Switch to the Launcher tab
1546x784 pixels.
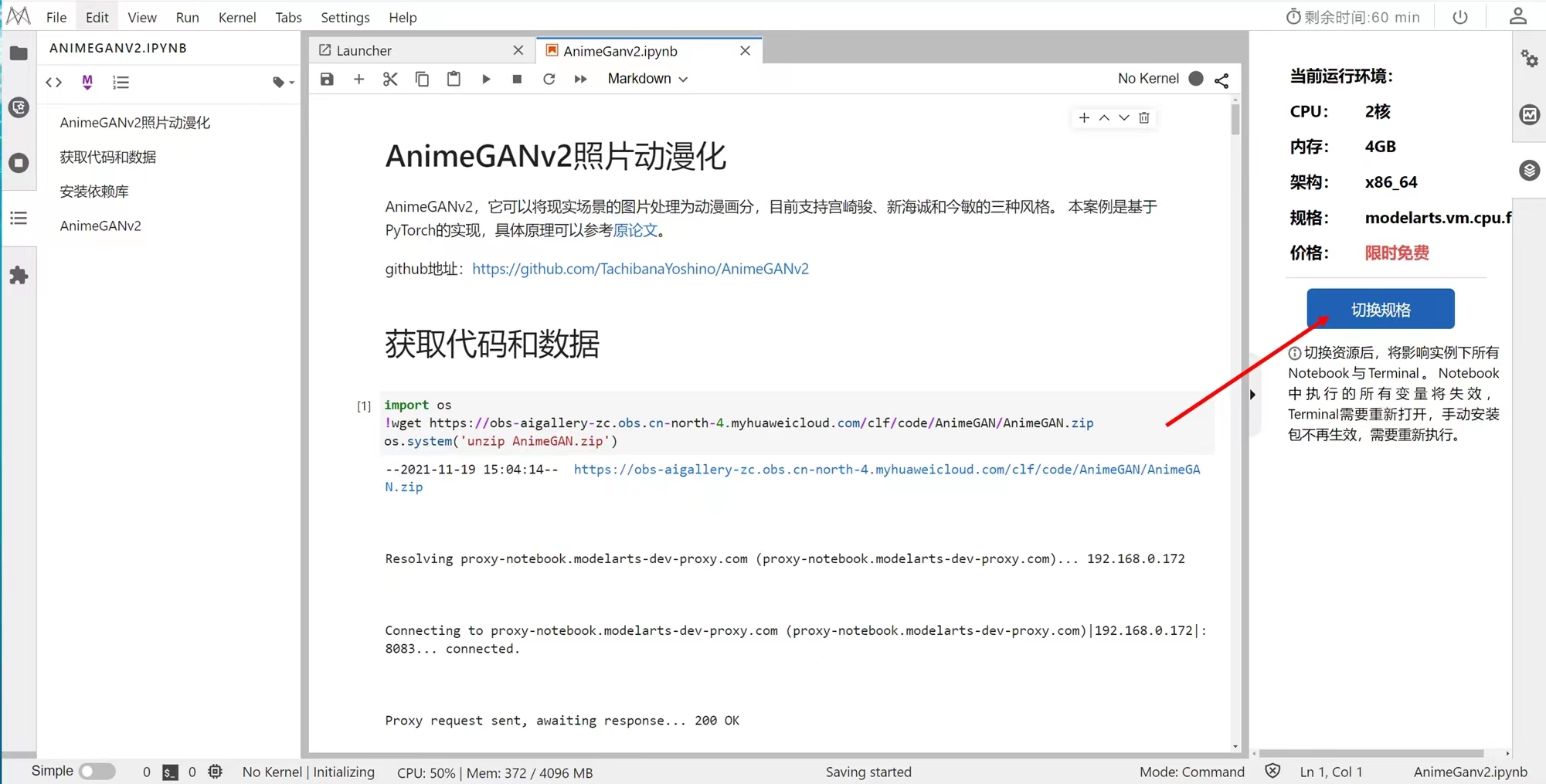(x=363, y=50)
